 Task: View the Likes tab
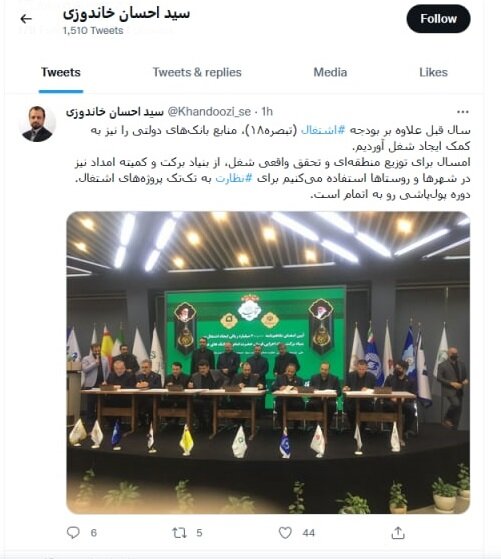coord(433,72)
